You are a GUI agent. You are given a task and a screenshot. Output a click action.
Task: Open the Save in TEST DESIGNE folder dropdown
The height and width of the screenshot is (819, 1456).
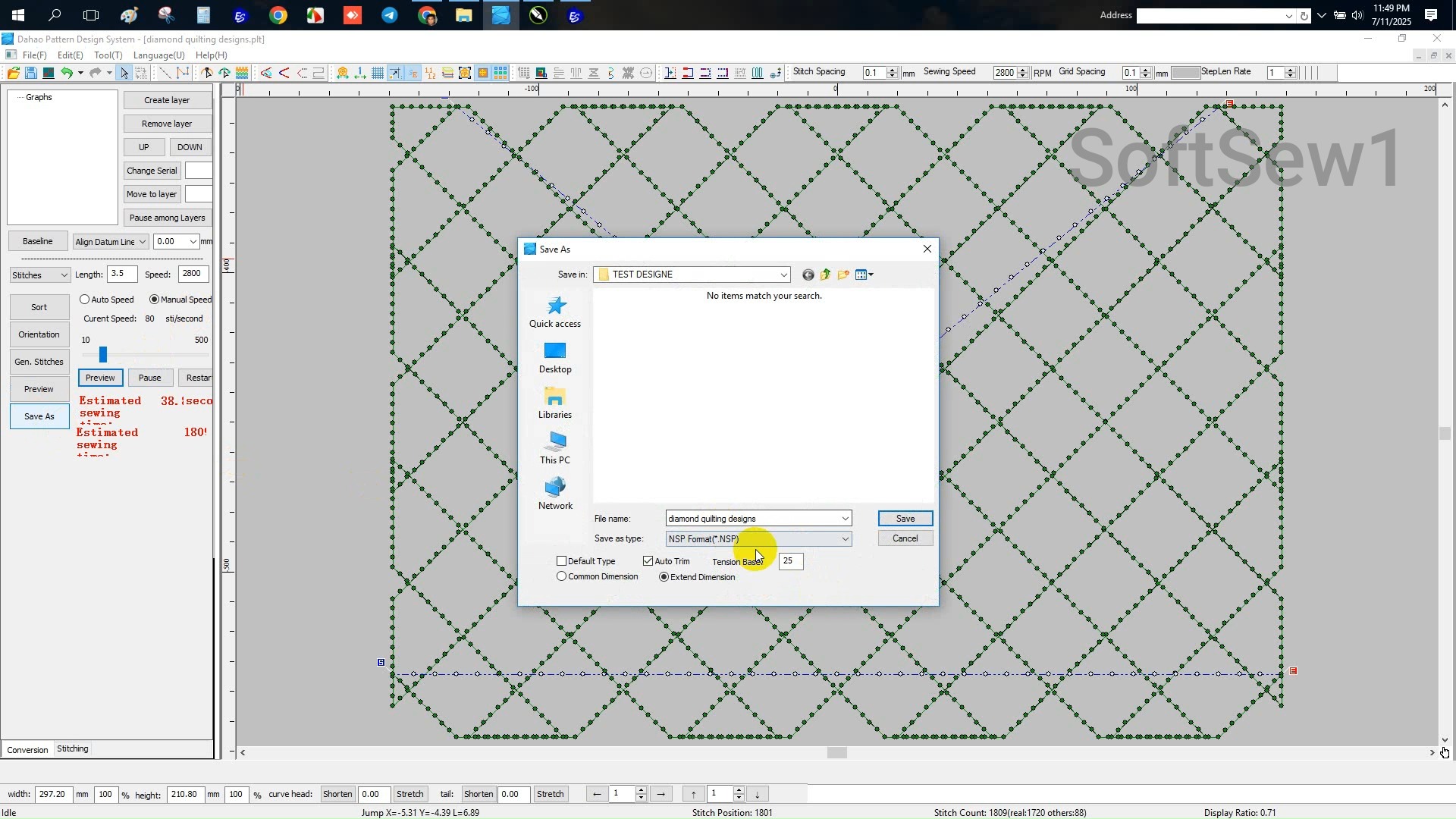(692, 275)
